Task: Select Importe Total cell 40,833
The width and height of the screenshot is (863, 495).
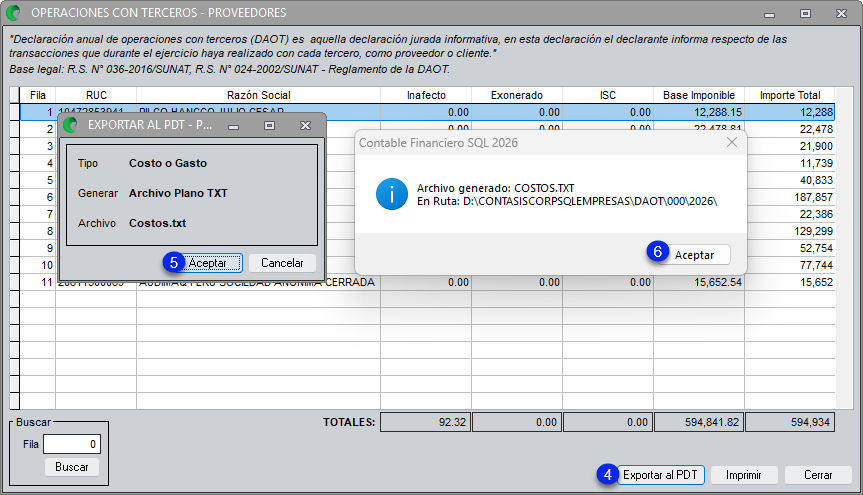Action: pyautogui.click(x=790, y=181)
